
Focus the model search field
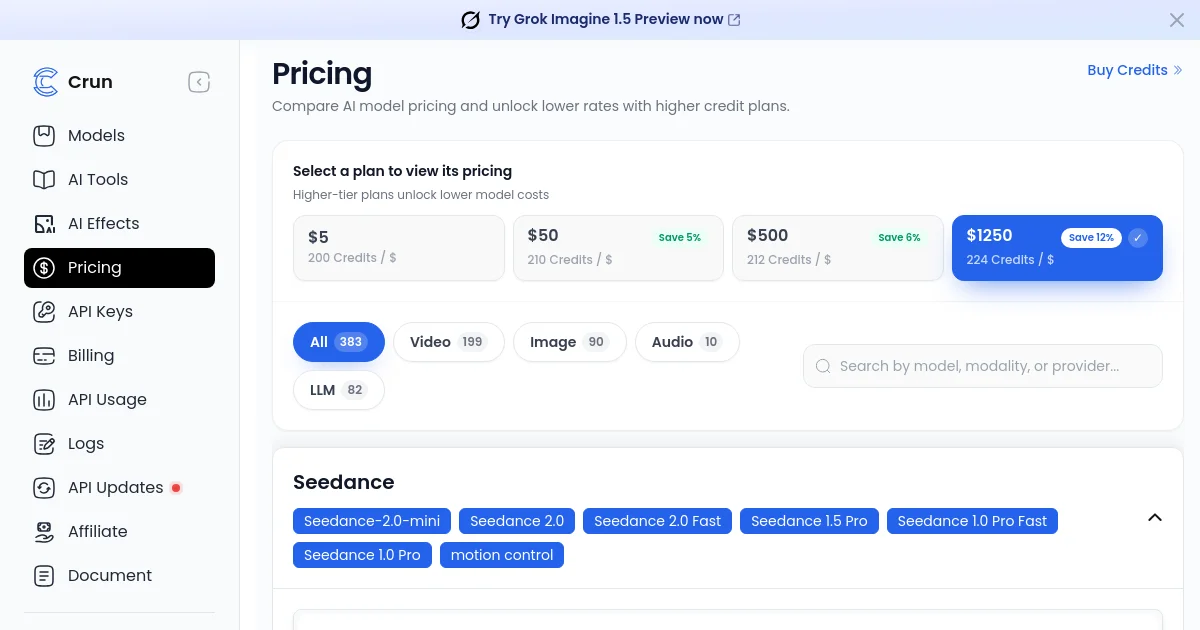click(983, 366)
